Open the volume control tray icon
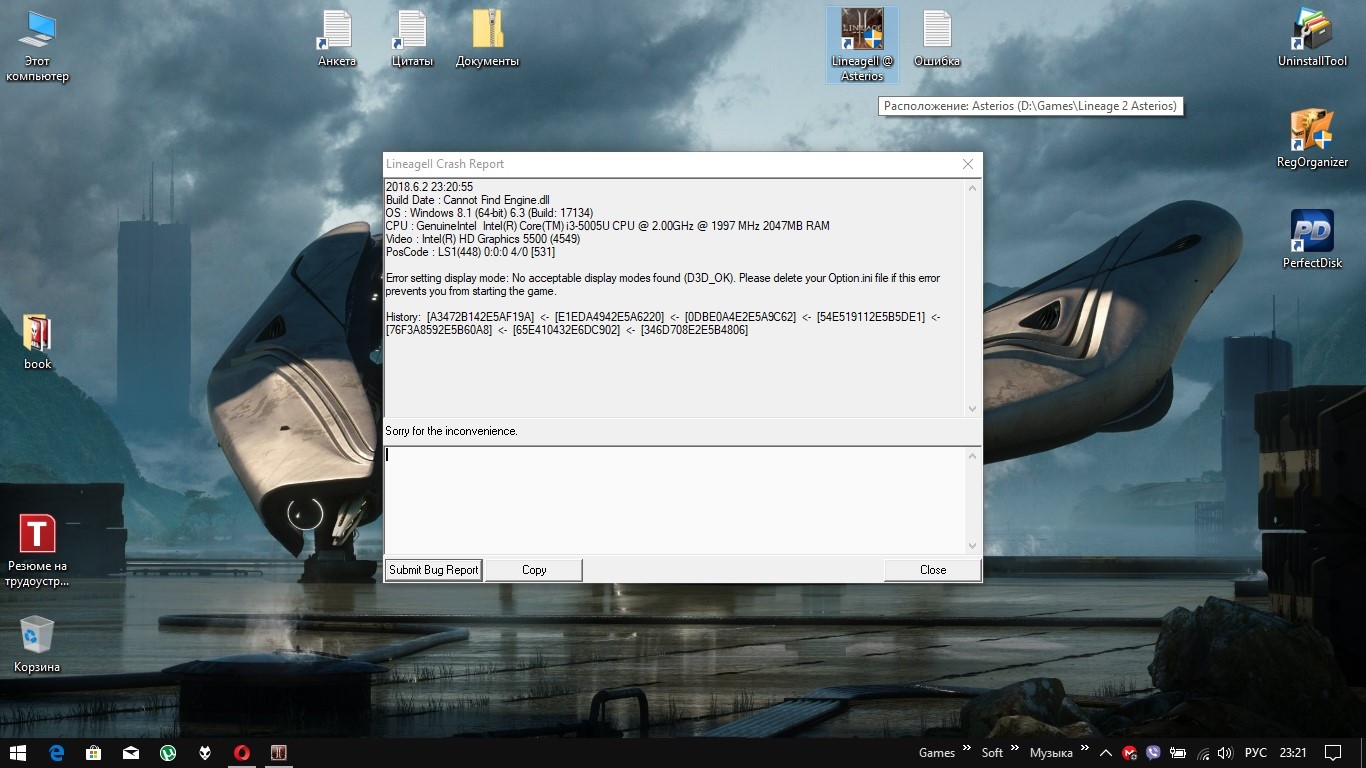Image resolution: width=1366 pixels, height=768 pixels. (x=1226, y=753)
